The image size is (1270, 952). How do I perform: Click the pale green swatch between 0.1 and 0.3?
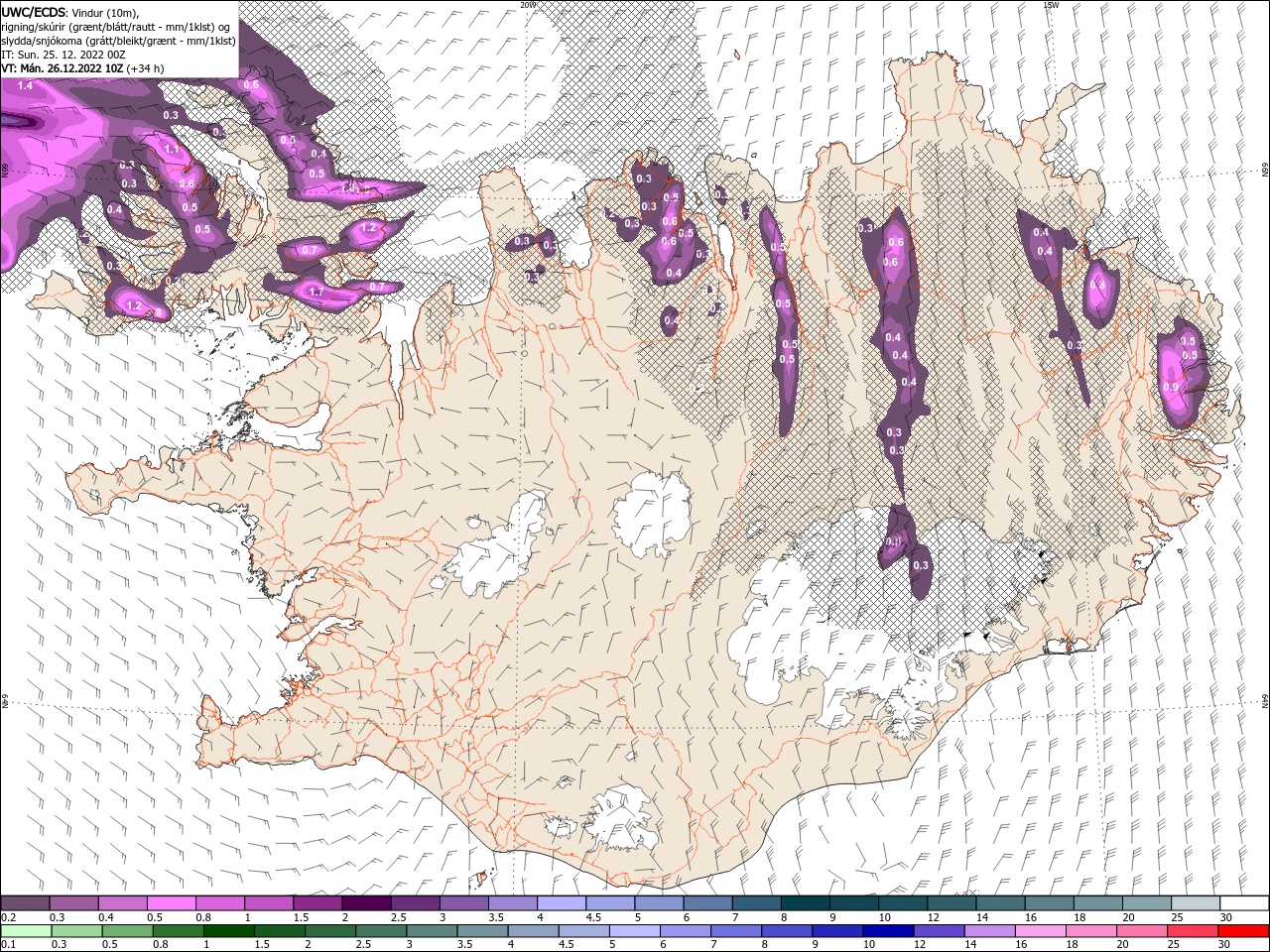click(x=26, y=931)
